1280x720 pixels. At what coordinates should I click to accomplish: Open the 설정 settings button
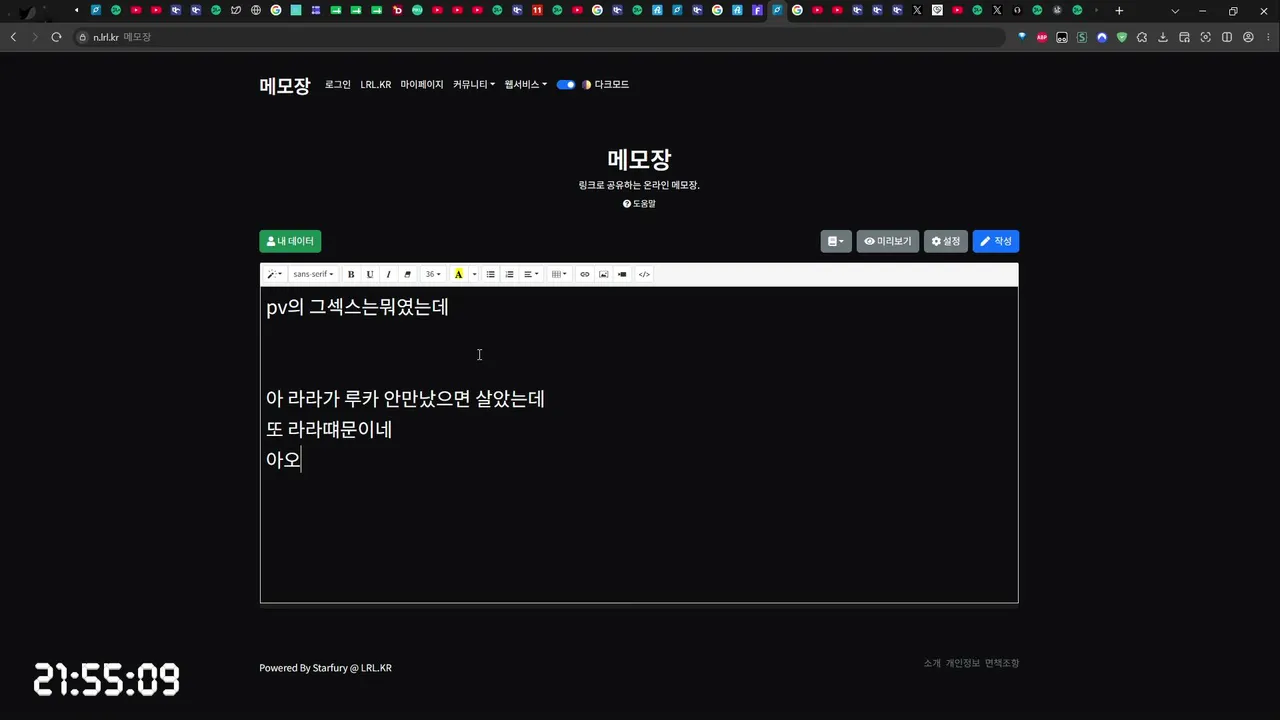click(946, 241)
